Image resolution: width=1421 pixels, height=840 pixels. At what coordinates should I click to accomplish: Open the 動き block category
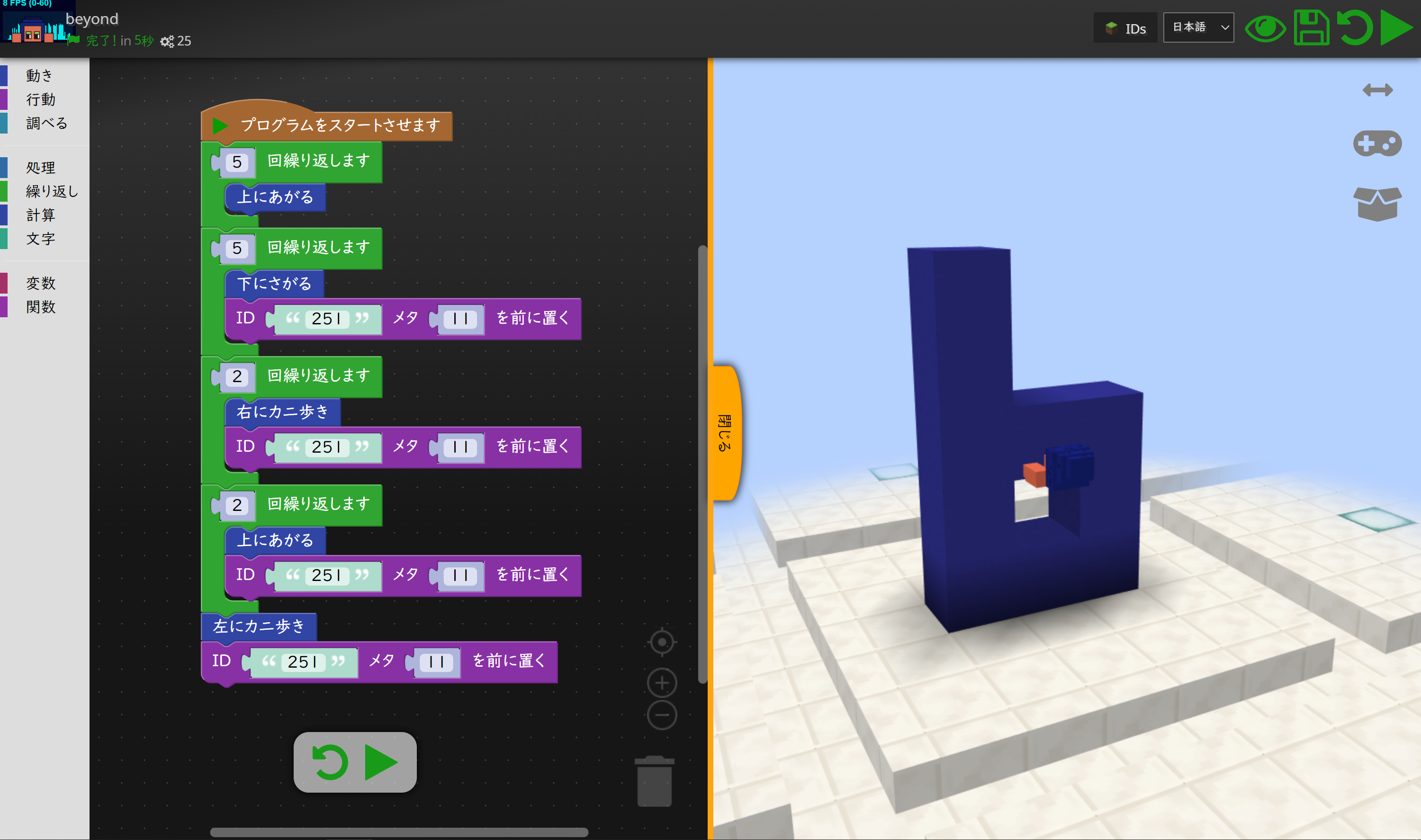(x=40, y=75)
